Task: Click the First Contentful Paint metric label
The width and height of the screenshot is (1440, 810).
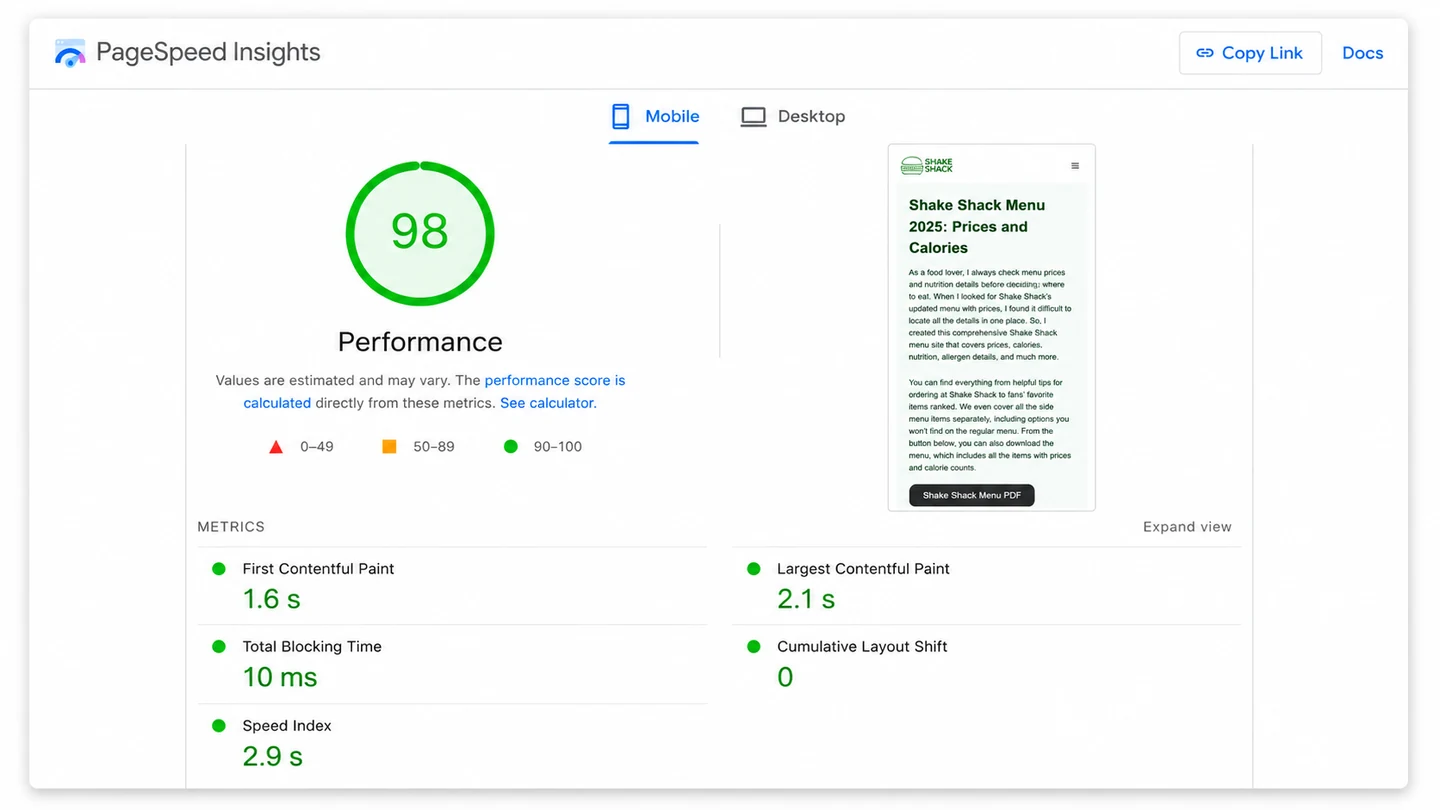Action: (x=318, y=569)
